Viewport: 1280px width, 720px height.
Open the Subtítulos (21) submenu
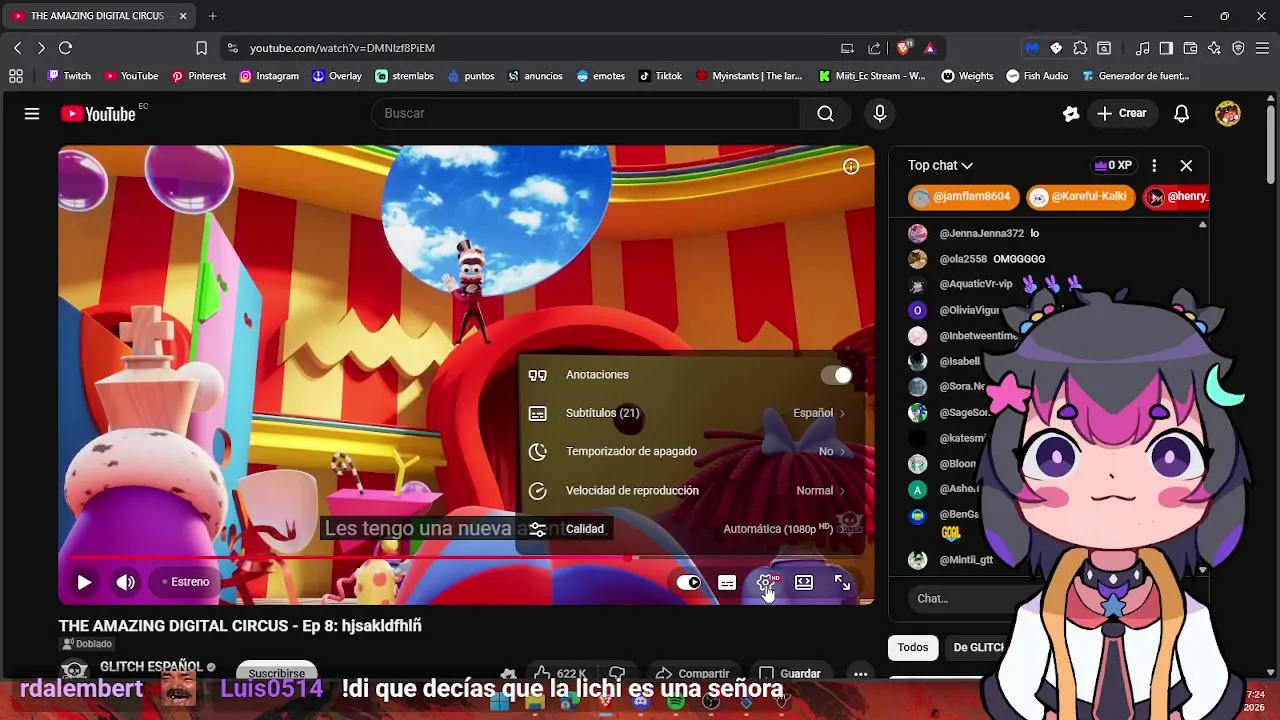click(x=690, y=413)
